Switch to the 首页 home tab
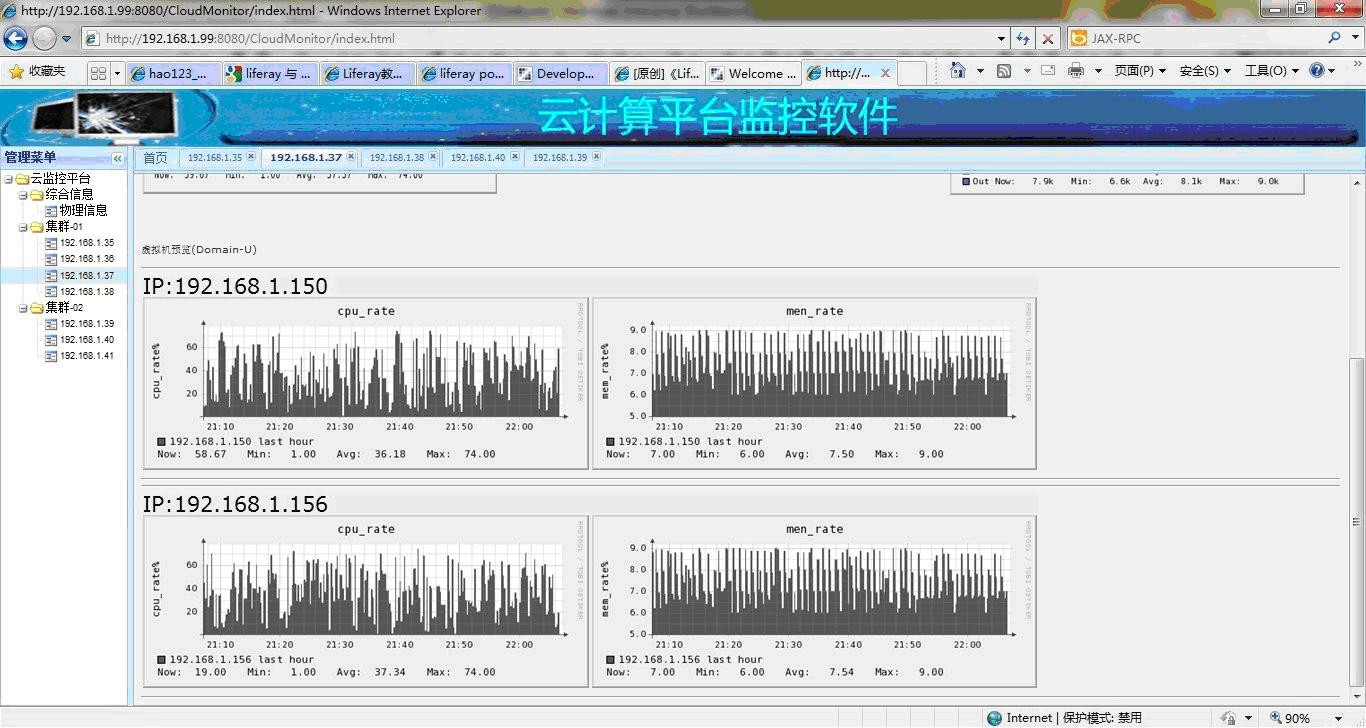 [x=155, y=158]
